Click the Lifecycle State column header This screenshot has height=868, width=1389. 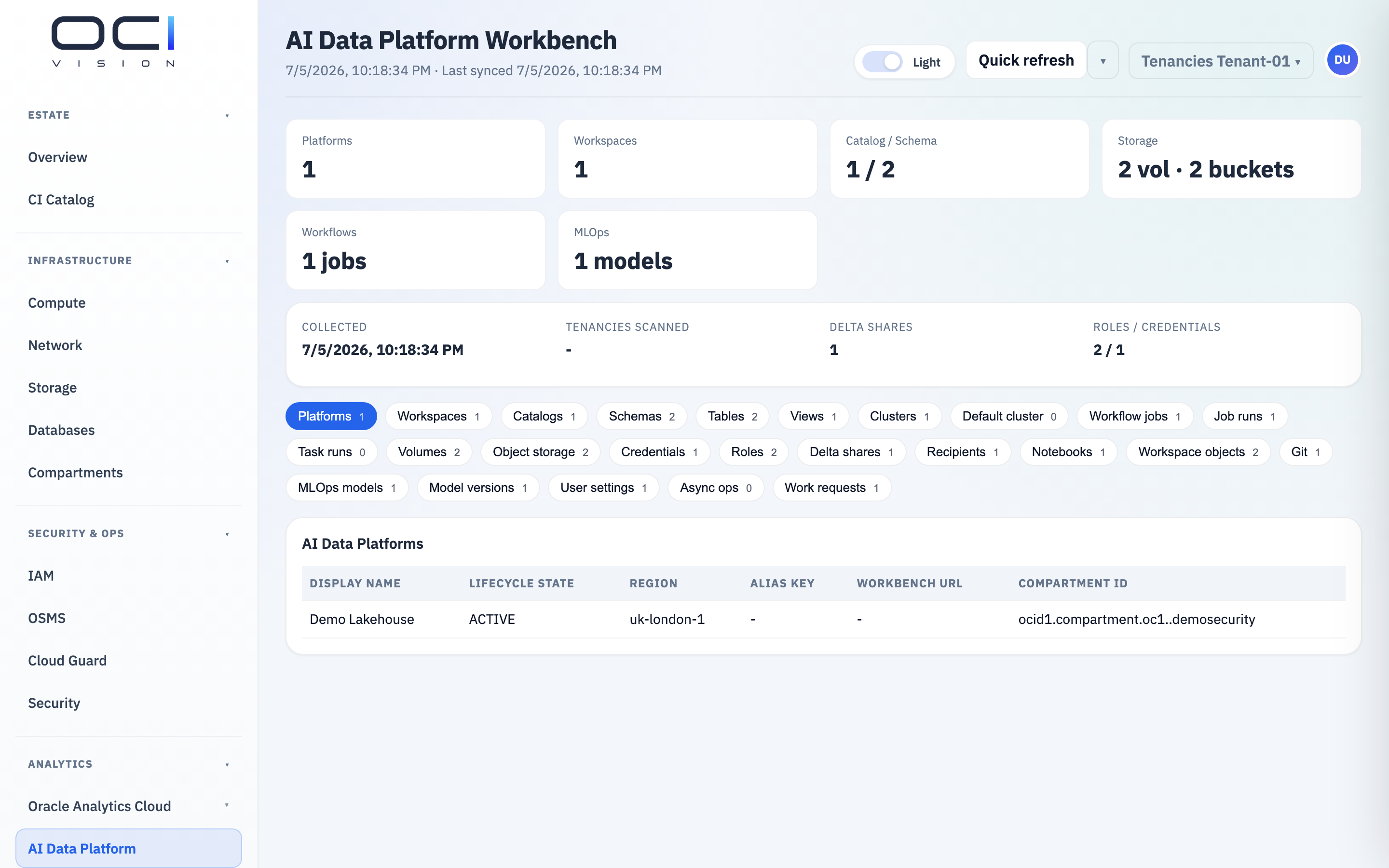(521, 583)
